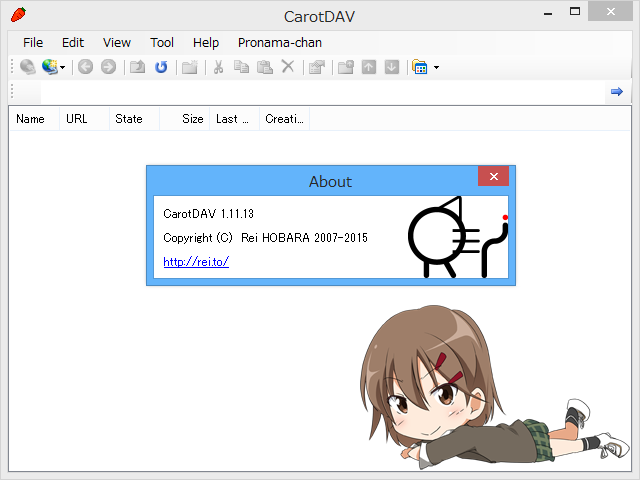640x480 pixels.
Task: Click the carrot application icon
Action: click(x=19, y=15)
